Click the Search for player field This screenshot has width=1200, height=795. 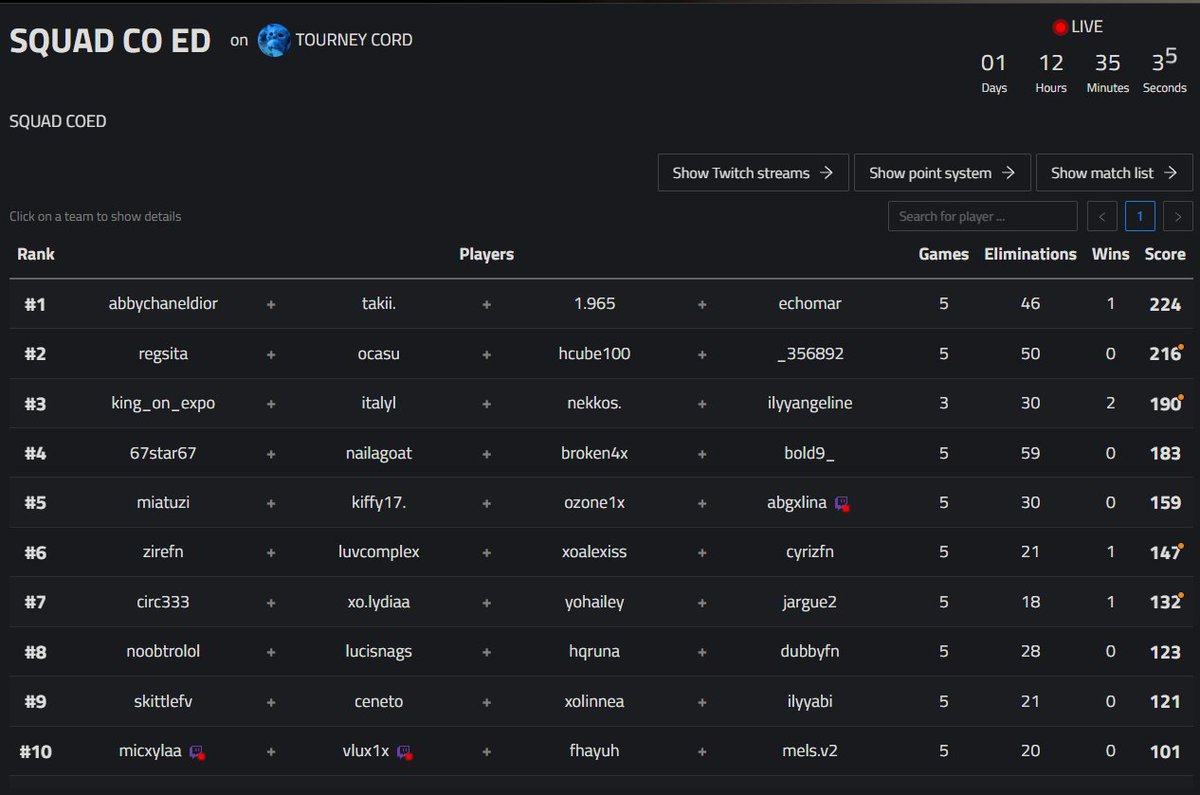(982, 216)
